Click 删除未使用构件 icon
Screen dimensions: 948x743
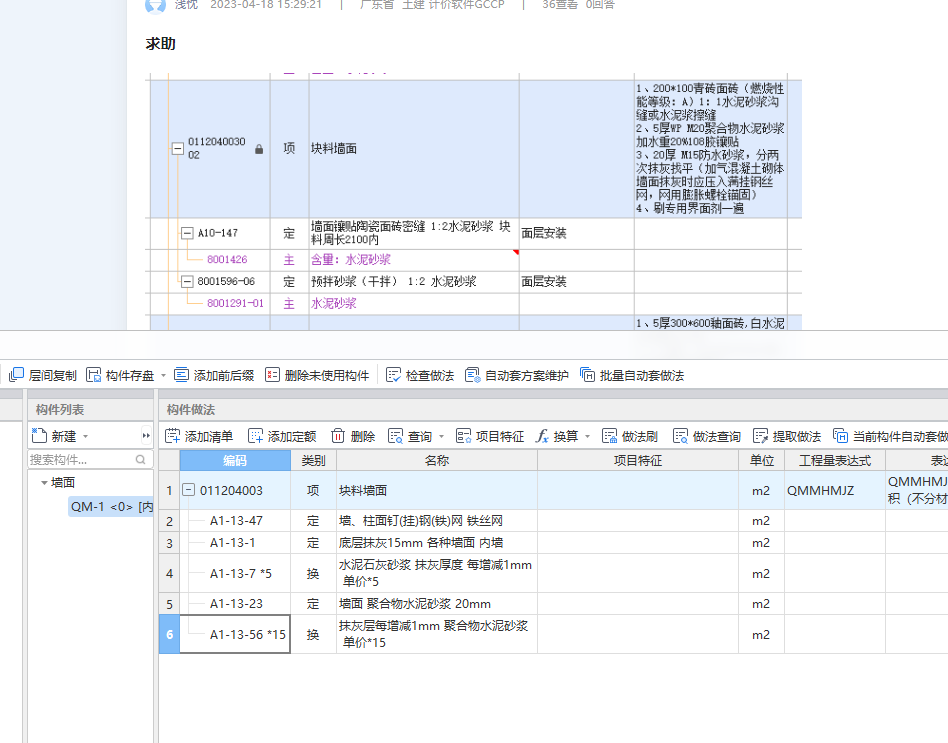[272, 375]
